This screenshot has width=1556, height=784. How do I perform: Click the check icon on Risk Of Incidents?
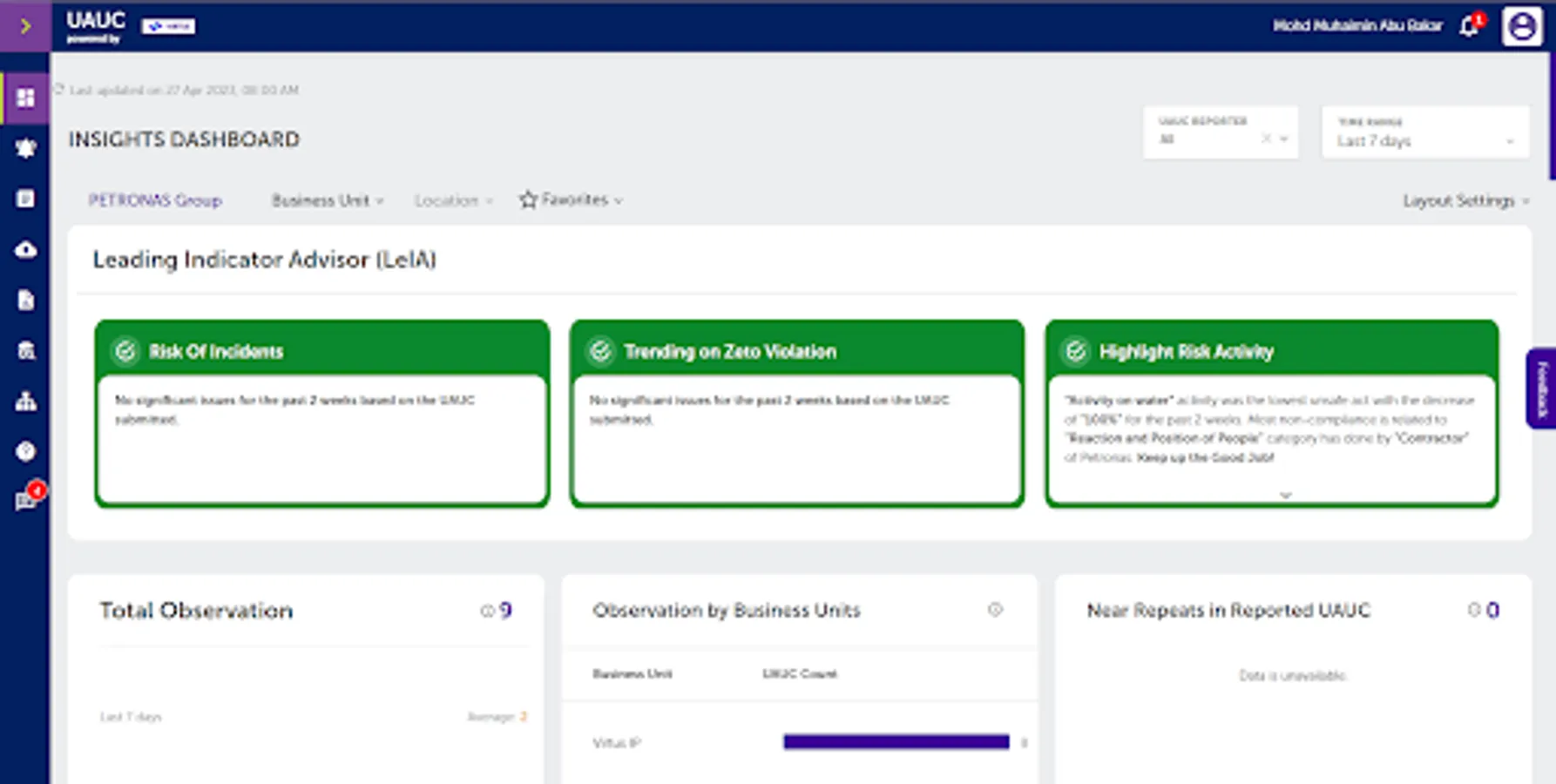pos(125,351)
